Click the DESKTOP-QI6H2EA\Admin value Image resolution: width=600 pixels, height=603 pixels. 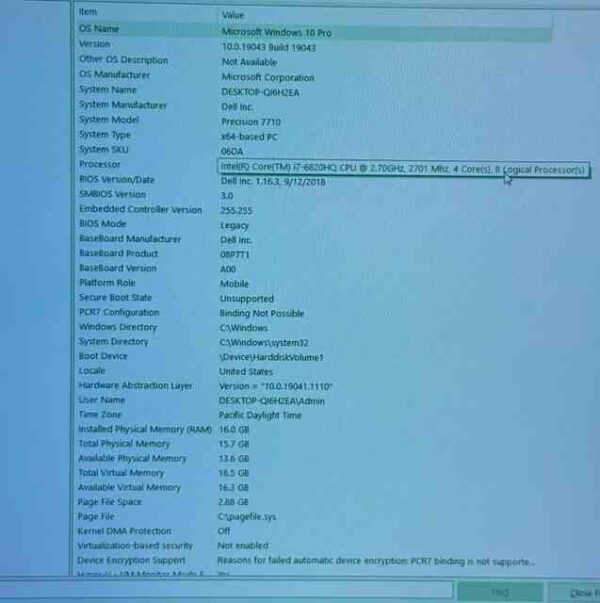tap(272, 401)
